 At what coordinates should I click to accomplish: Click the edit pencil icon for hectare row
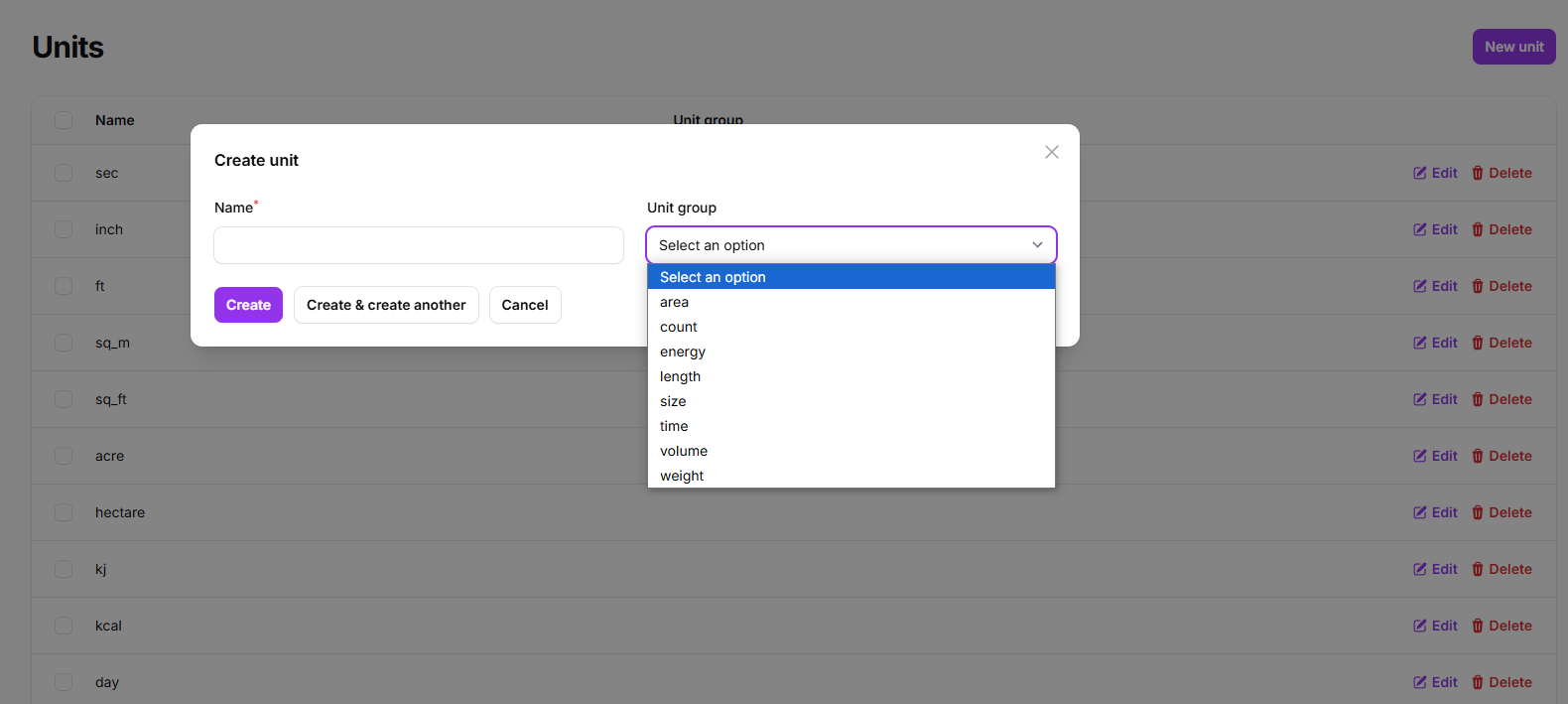click(x=1419, y=512)
